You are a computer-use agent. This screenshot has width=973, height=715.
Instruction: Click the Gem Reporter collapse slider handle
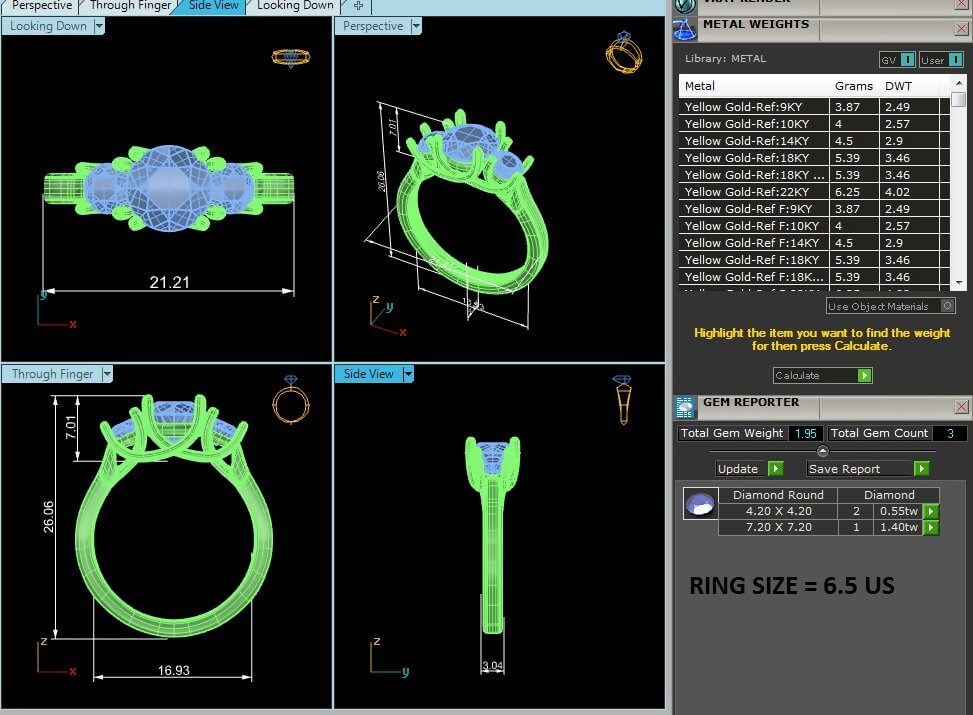pos(822,451)
